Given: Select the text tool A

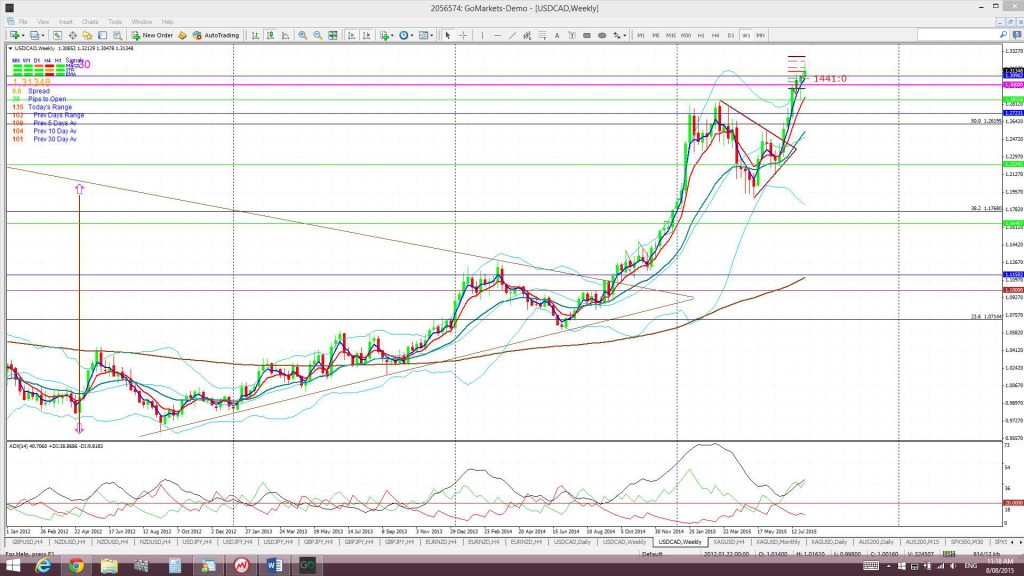Looking at the screenshot, I should (x=557, y=35).
